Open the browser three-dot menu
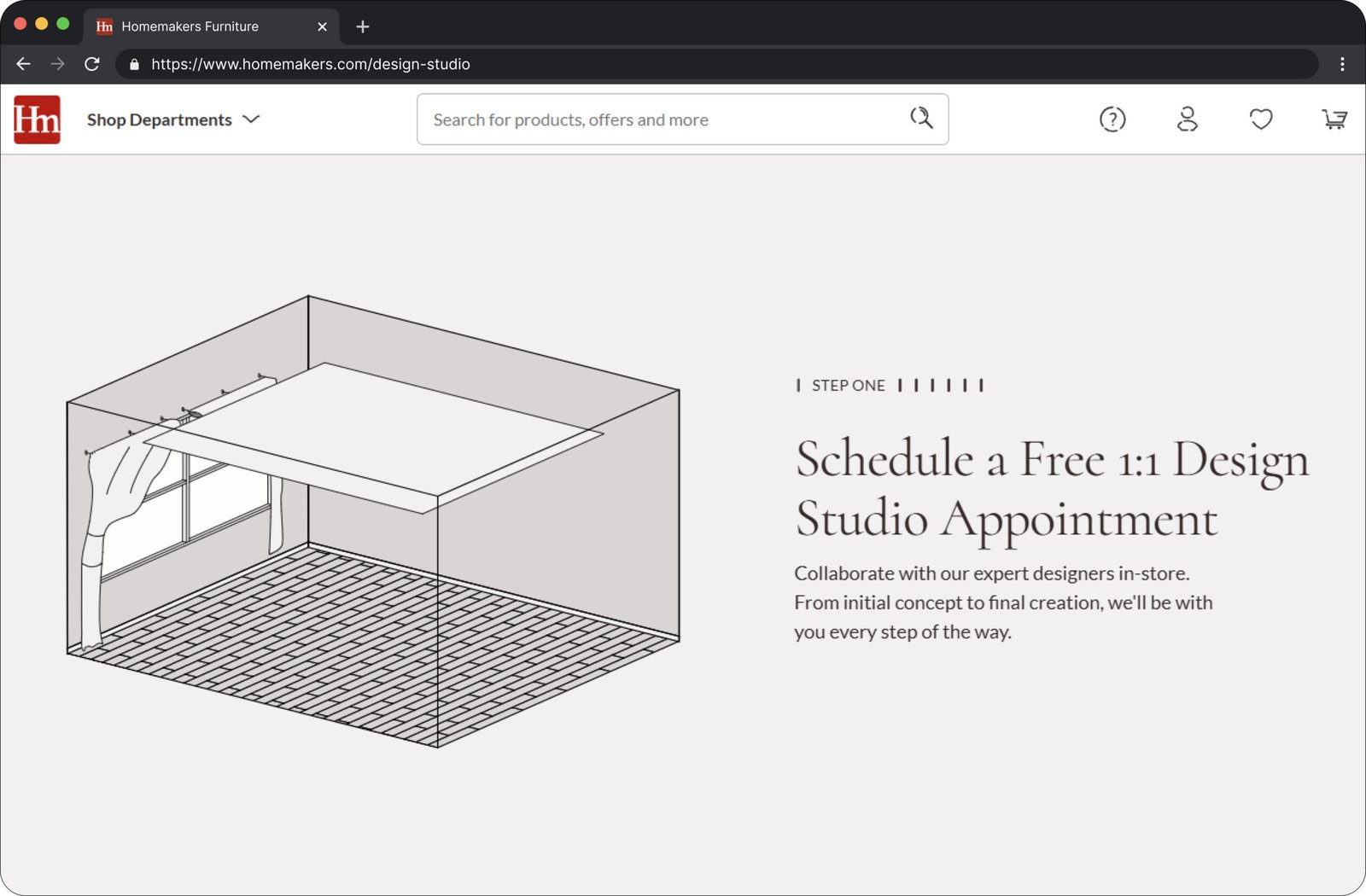Screen dimensions: 1366x896 [1342, 64]
